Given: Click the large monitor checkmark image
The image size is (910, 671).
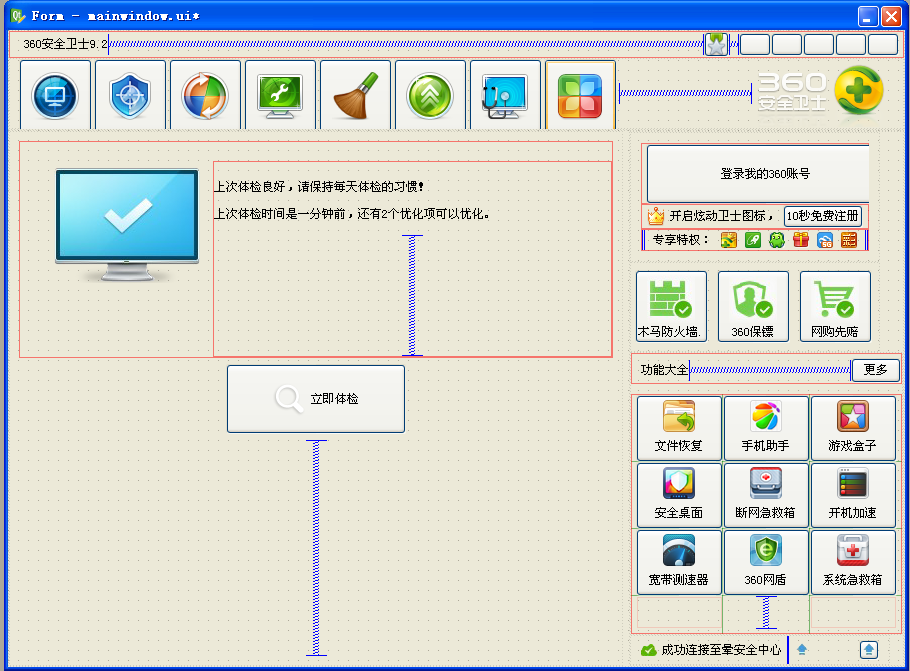Looking at the screenshot, I should click(127, 225).
